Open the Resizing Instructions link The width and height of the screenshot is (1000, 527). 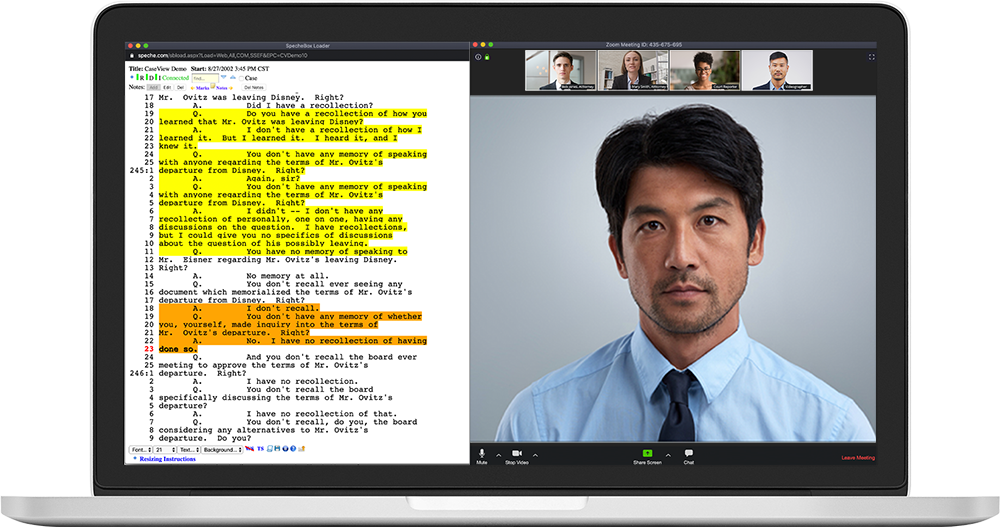click(x=167, y=459)
